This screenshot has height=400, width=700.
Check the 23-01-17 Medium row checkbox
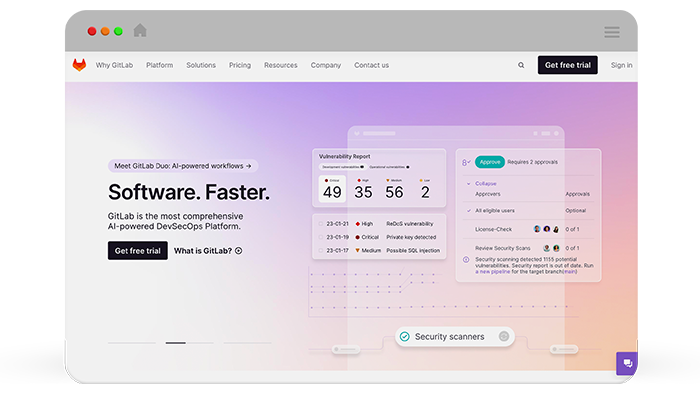[320, 250]
